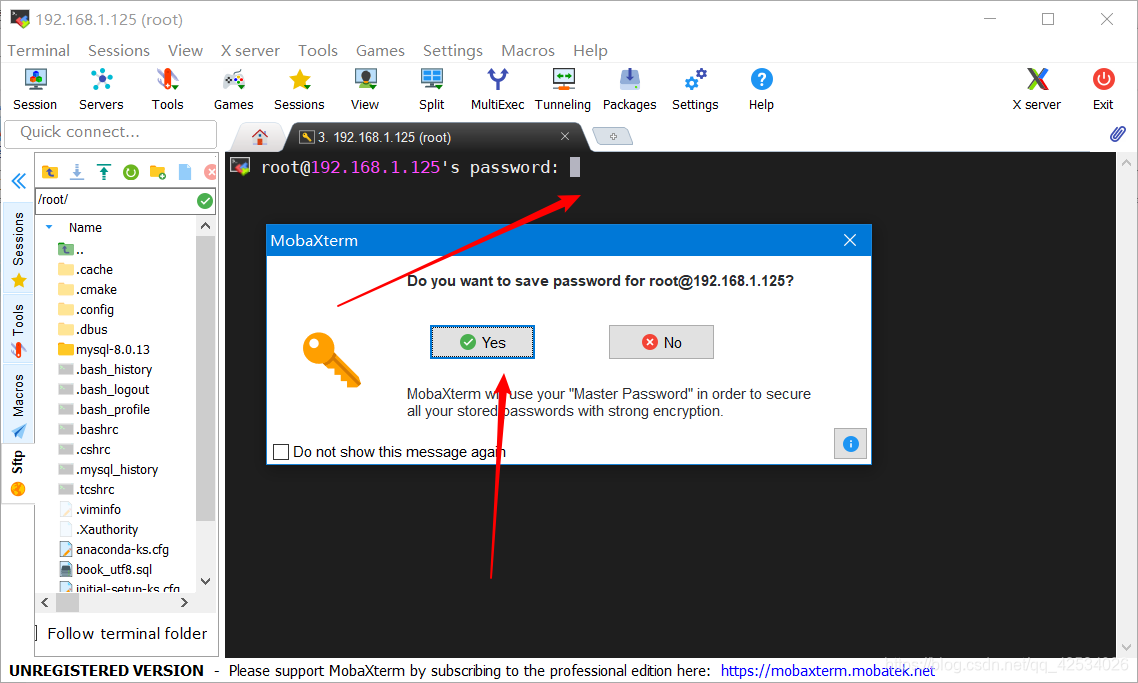Screen dimensions: 1138x683
Task: Select the .bash_history file
Action: coord(114,369)
